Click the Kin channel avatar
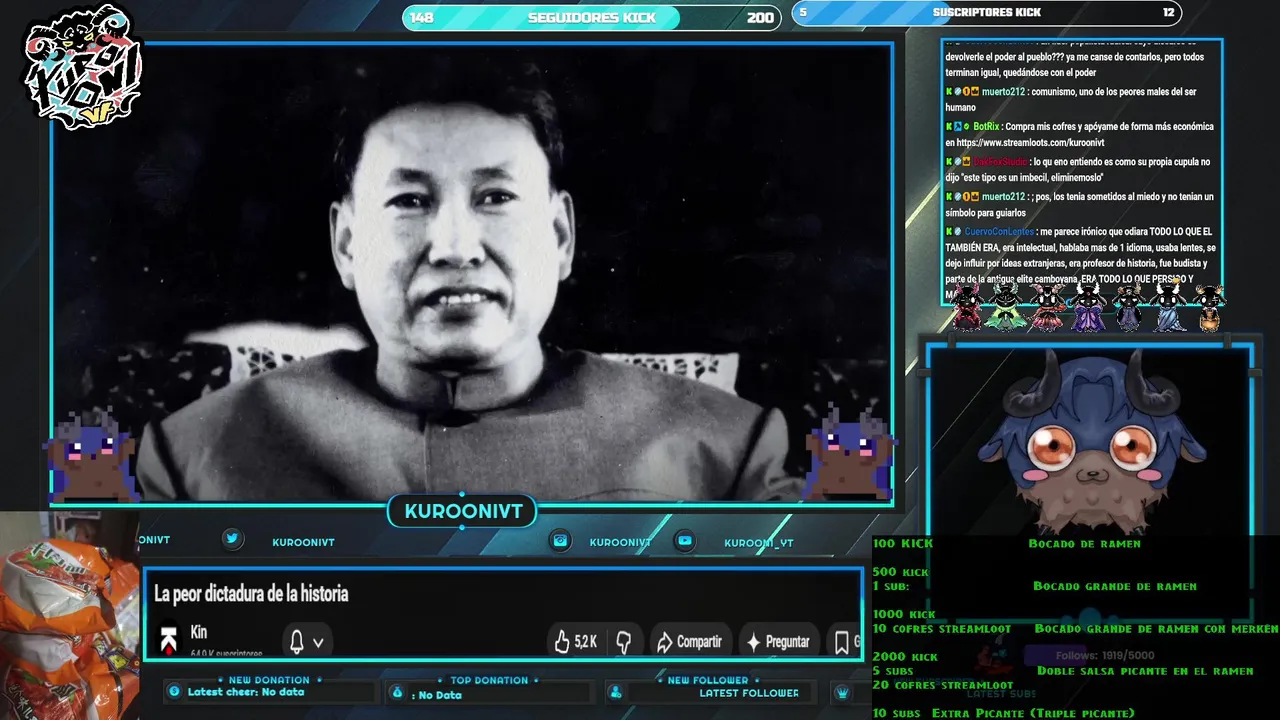The width and height of the screenshot is (1280, 720). coord(169,640)
